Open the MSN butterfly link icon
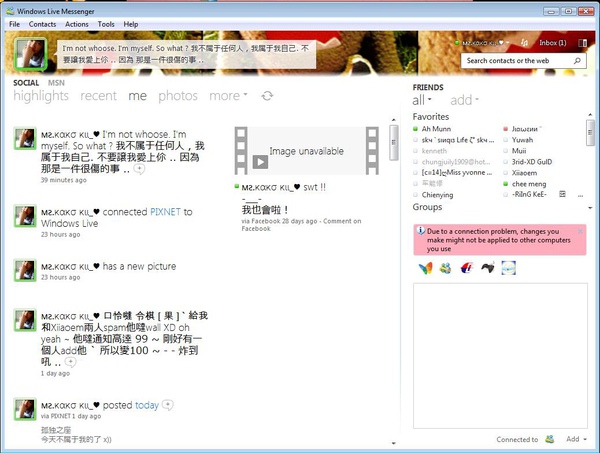This screenshot has width=600, height=453. [426, 268]
